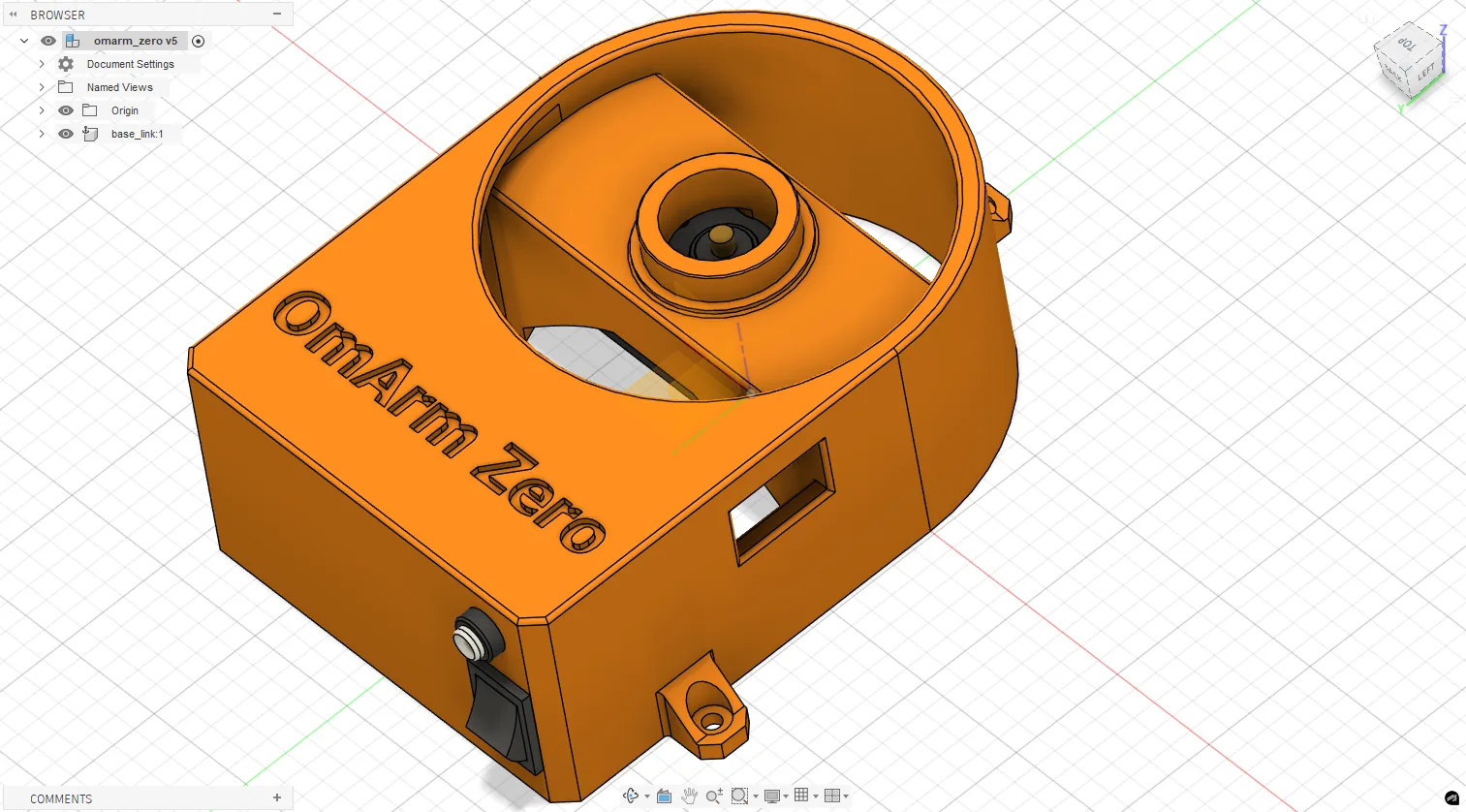Select the Origin row label
Screen dimensions: 1466x812
click(x=125, y=110)
